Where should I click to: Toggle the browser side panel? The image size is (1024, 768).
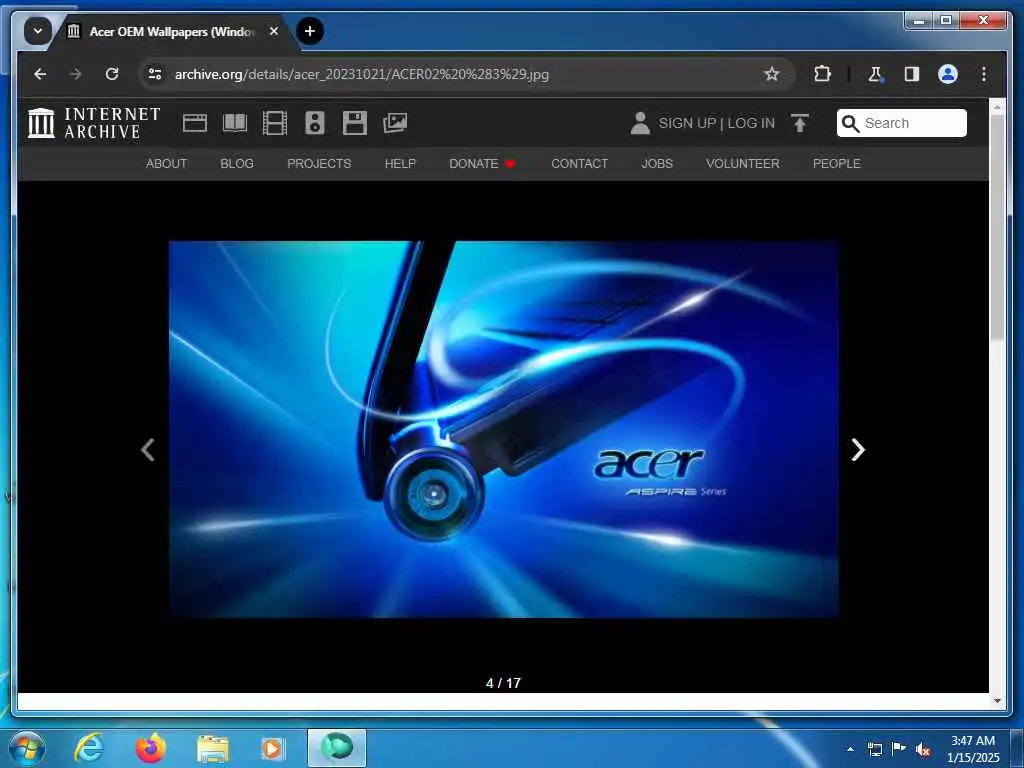coord(912,74)
